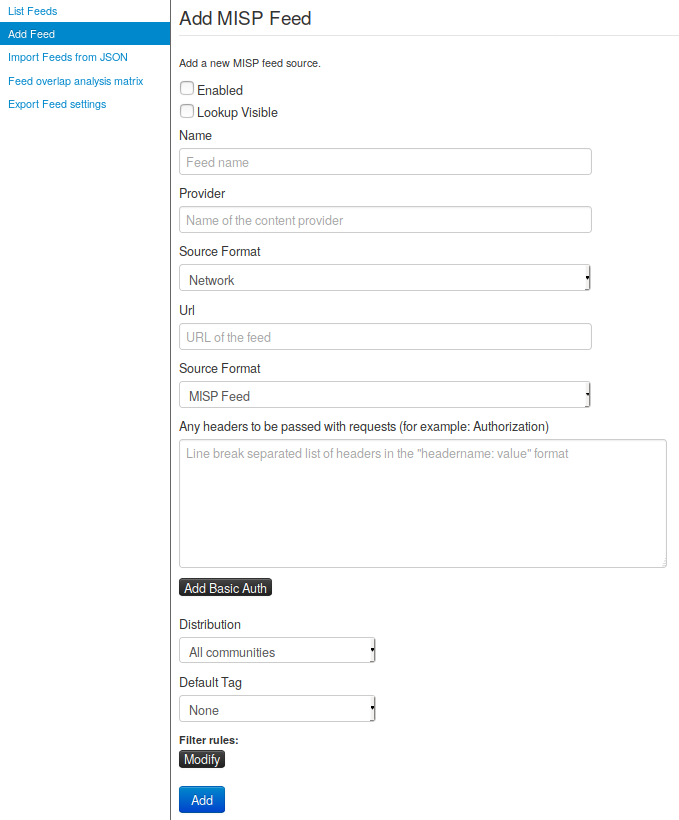Toggle the Lookup Visible checkbox
Image resolution: width=679 pixels, height=820 pixels.
(x=187, y=112)
